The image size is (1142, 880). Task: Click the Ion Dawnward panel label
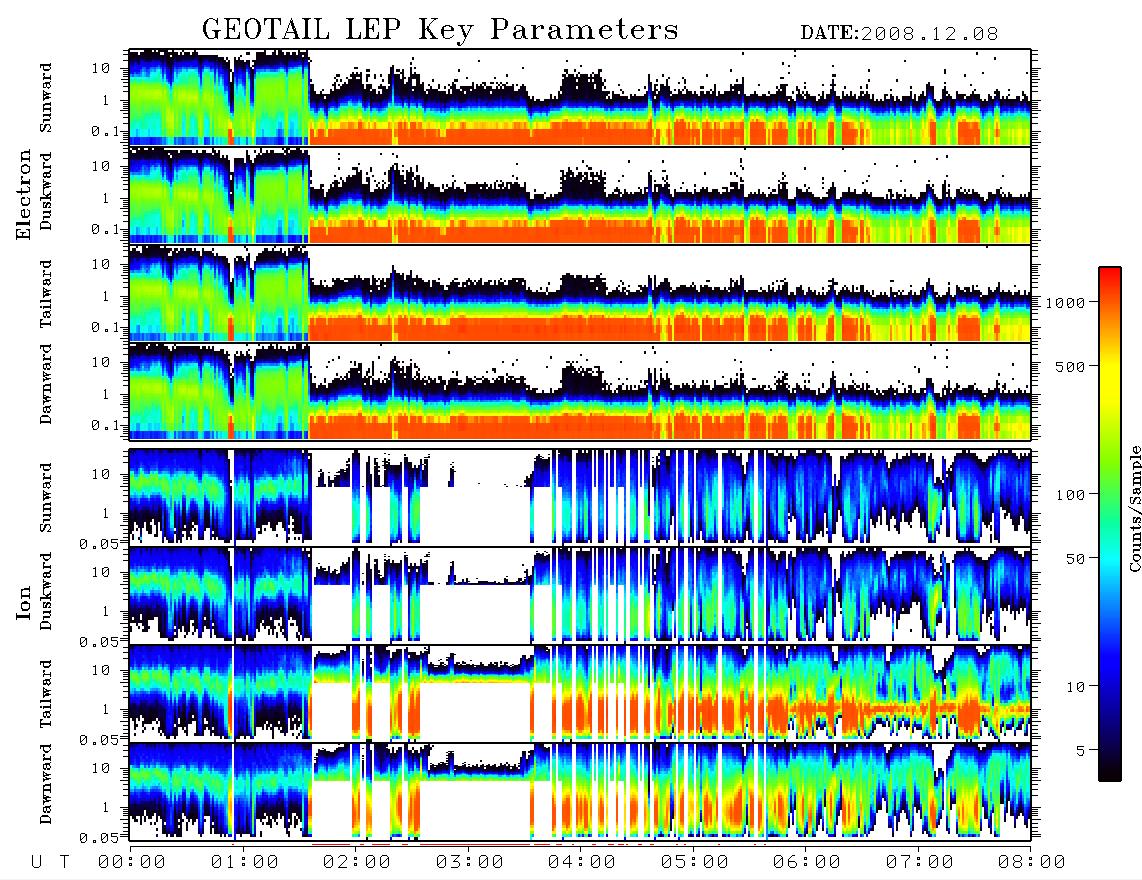pos(46,783)
